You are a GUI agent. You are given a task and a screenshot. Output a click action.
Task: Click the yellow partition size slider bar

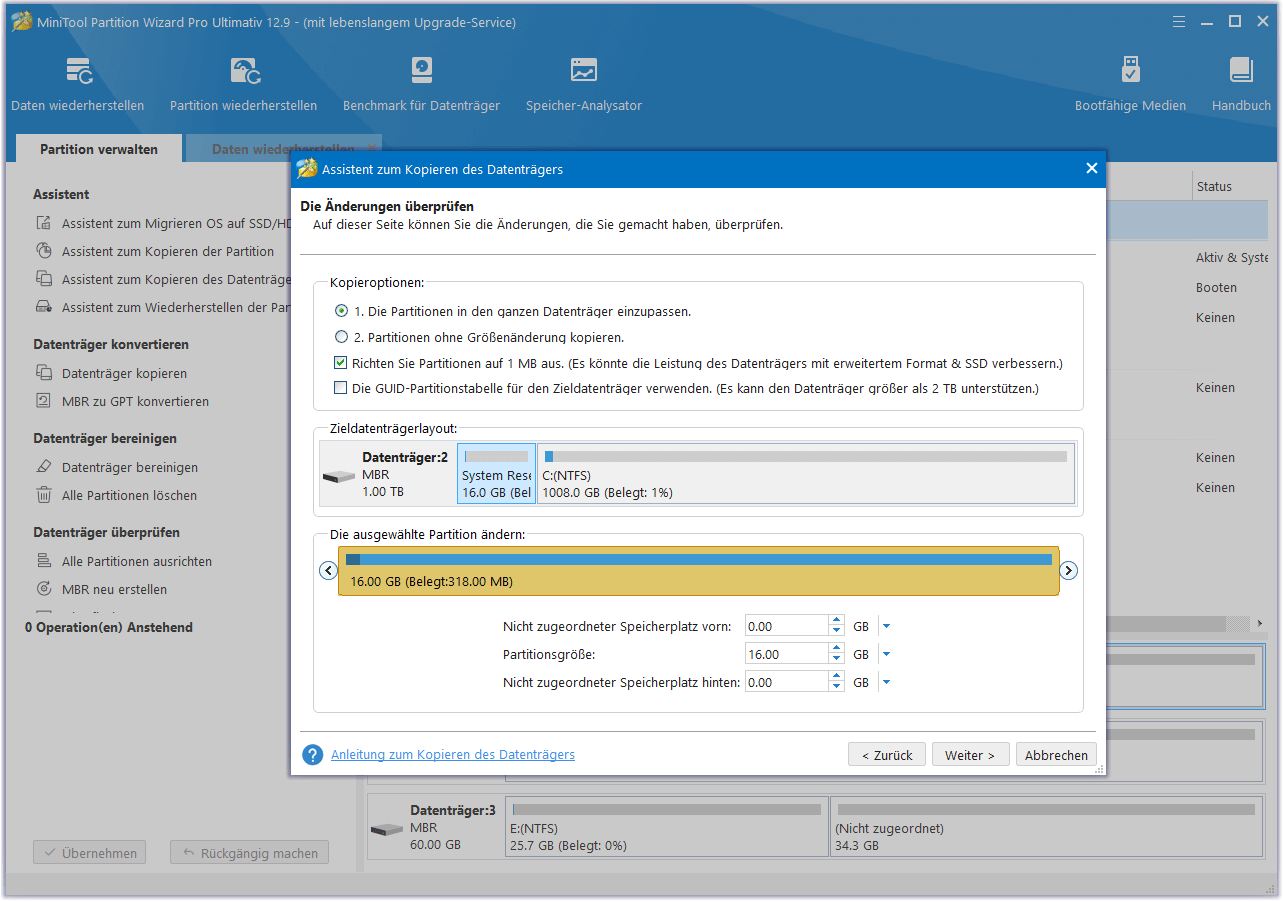pyautogui.click(x=698, y=571)
